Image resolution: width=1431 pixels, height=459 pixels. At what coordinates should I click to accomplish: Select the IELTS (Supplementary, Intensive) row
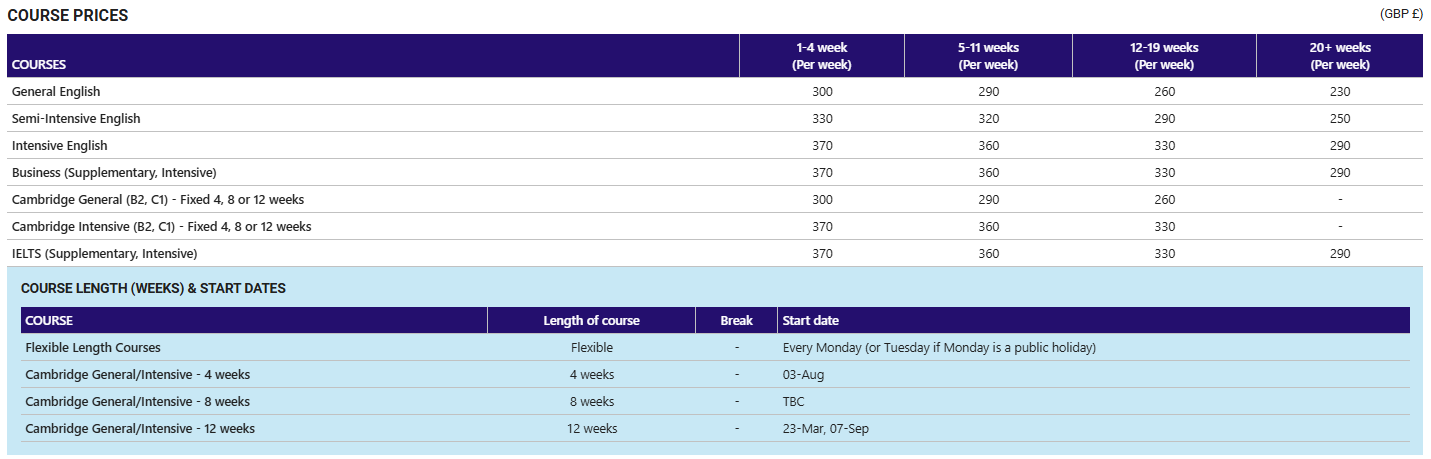coord(104,254)
